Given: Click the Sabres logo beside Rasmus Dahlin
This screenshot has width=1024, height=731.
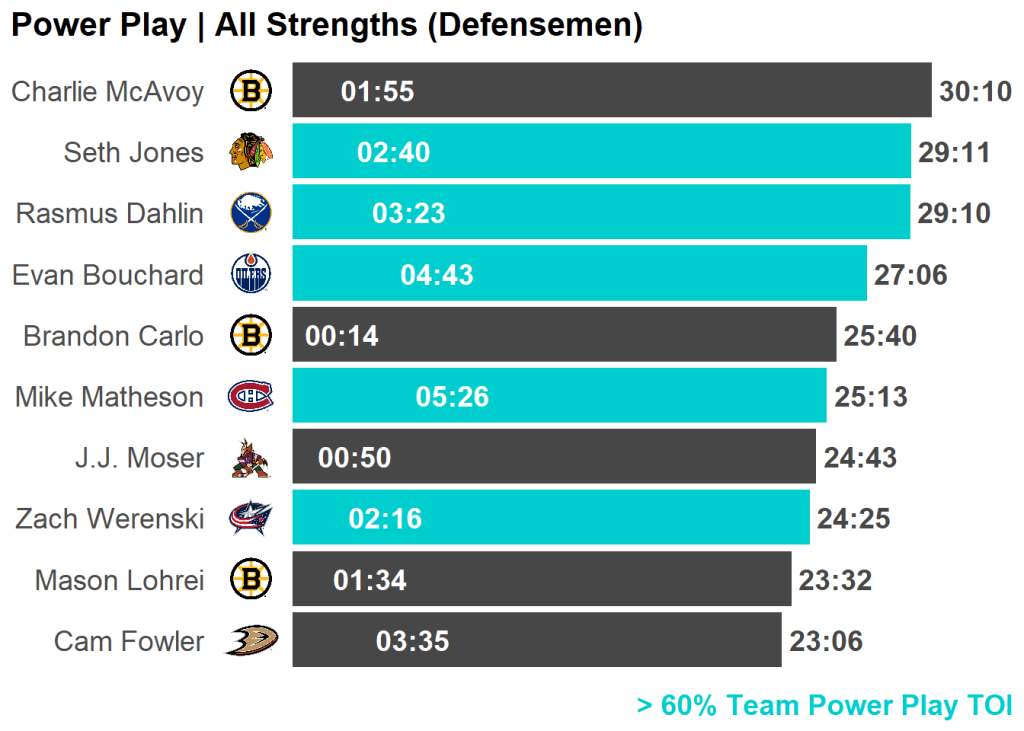Looking at the screenshot, I should click(x=250, y=213).
